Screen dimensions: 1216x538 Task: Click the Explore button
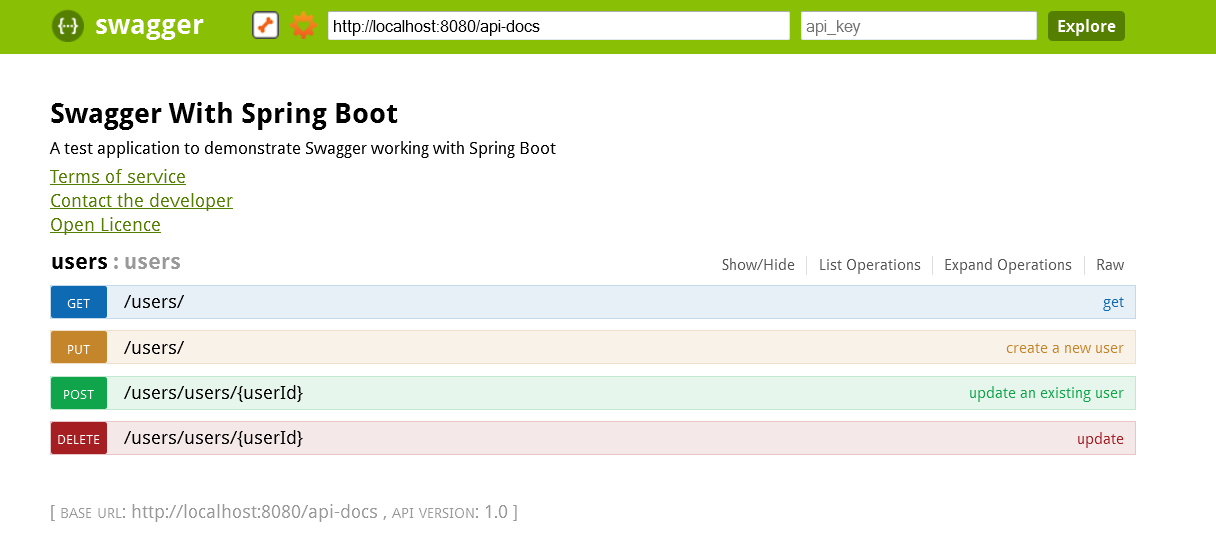pos(1086,26)
